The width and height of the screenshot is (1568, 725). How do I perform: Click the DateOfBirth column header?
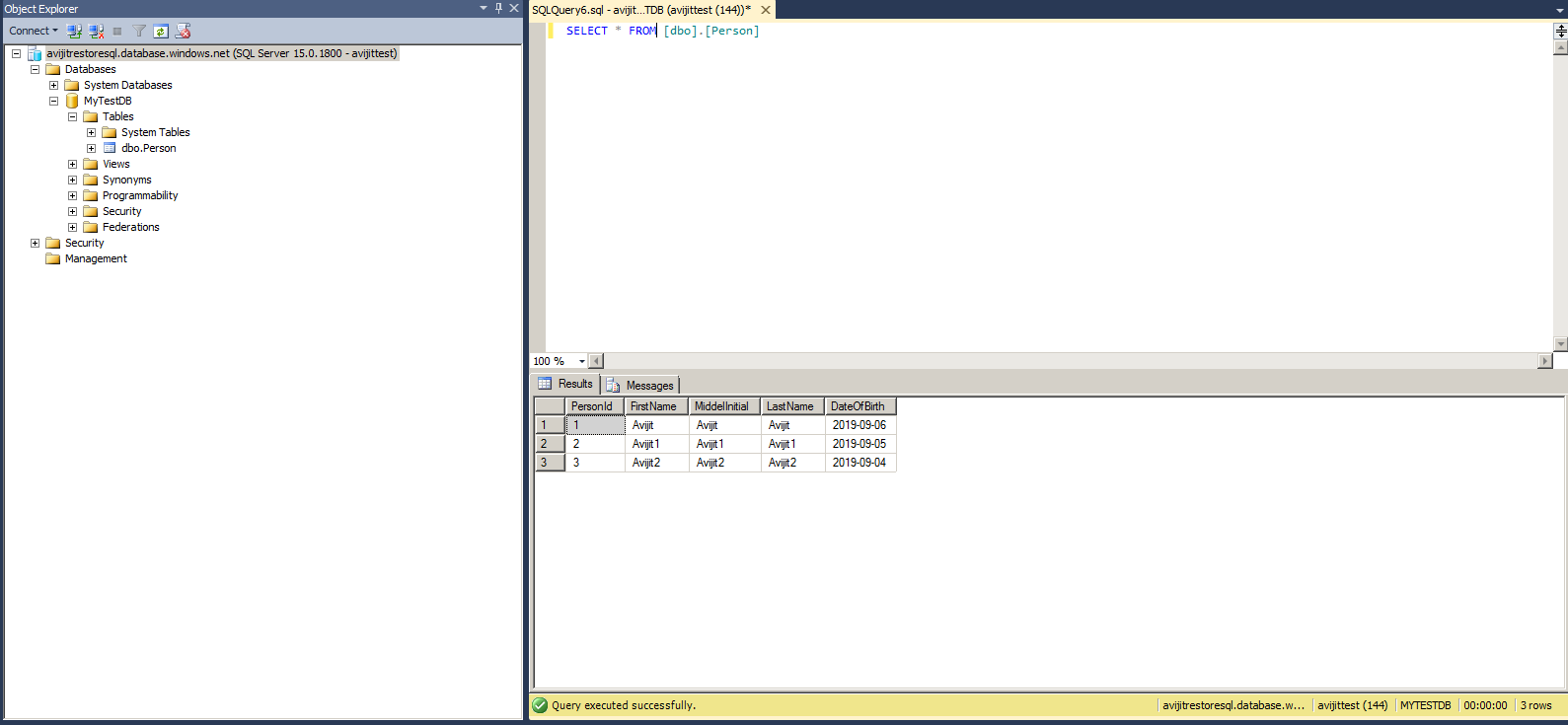(858, 406)
